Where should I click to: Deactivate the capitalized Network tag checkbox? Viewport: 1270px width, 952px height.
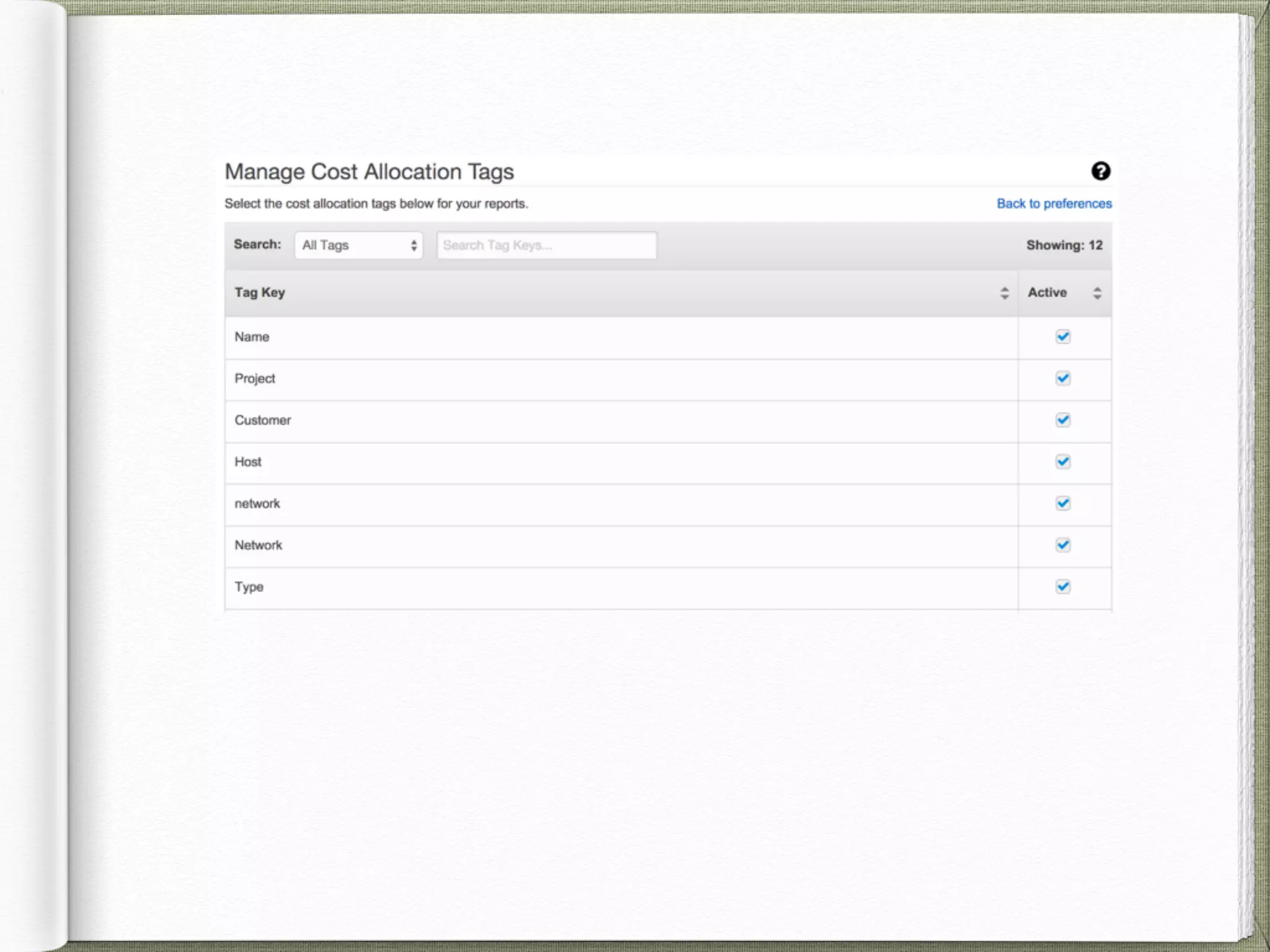pos(1063,545)
